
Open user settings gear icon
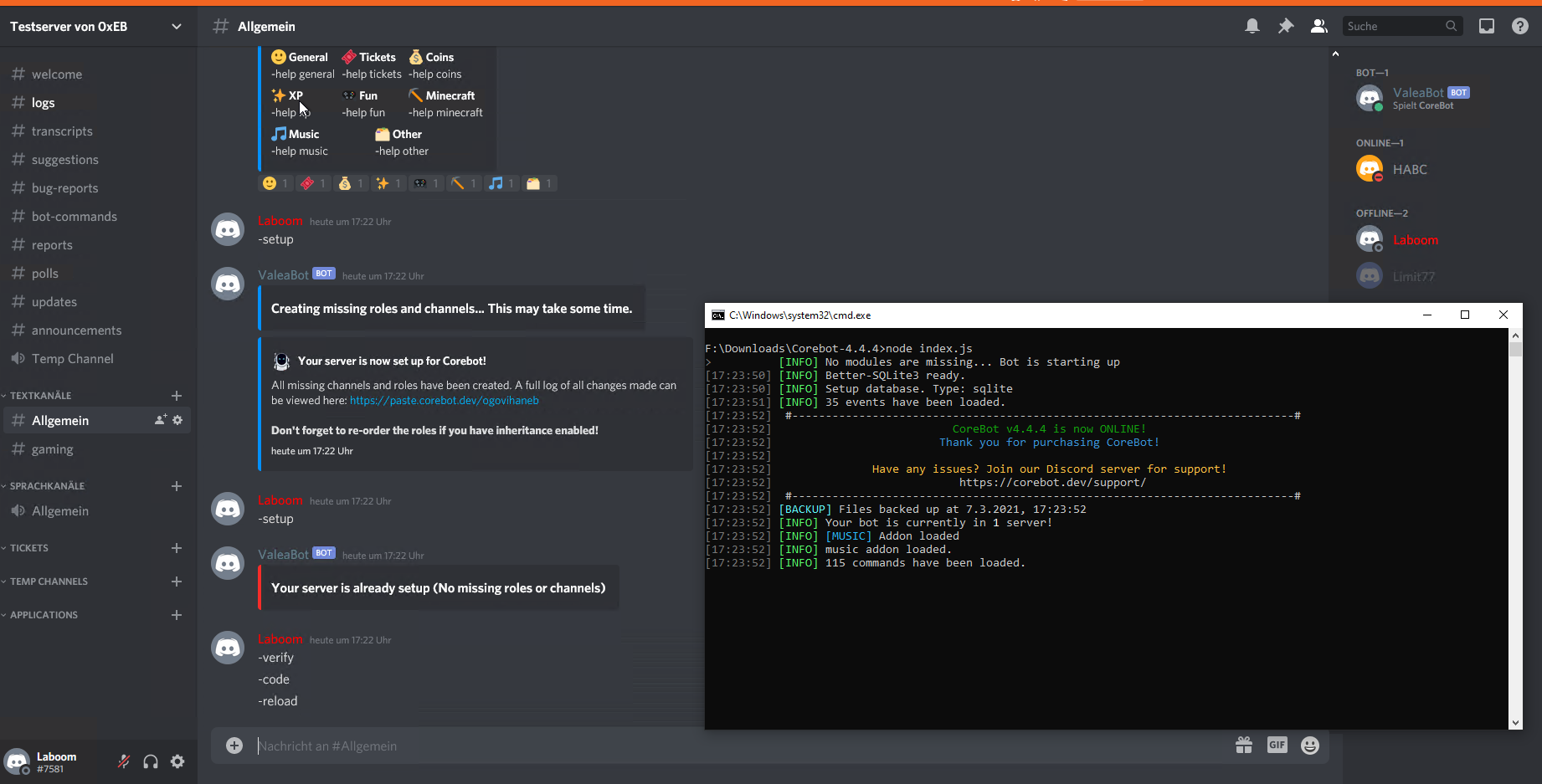177,761
